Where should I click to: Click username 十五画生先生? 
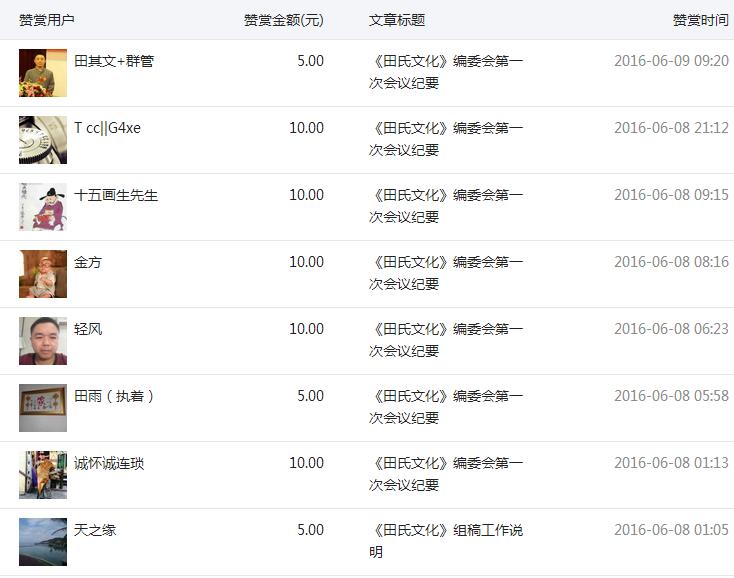[116, 195]
